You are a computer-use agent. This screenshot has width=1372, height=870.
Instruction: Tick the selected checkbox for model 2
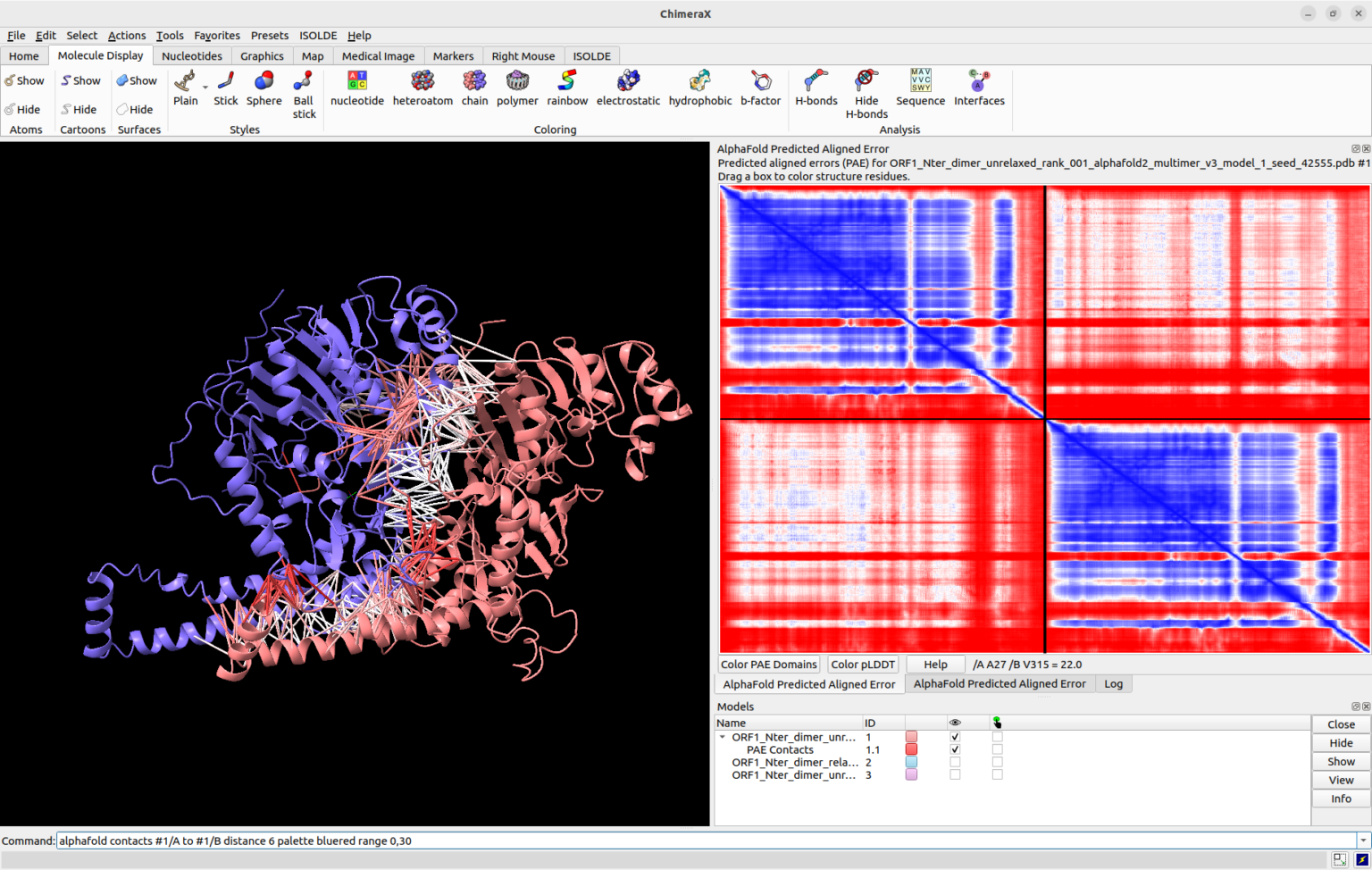point(997,762)
